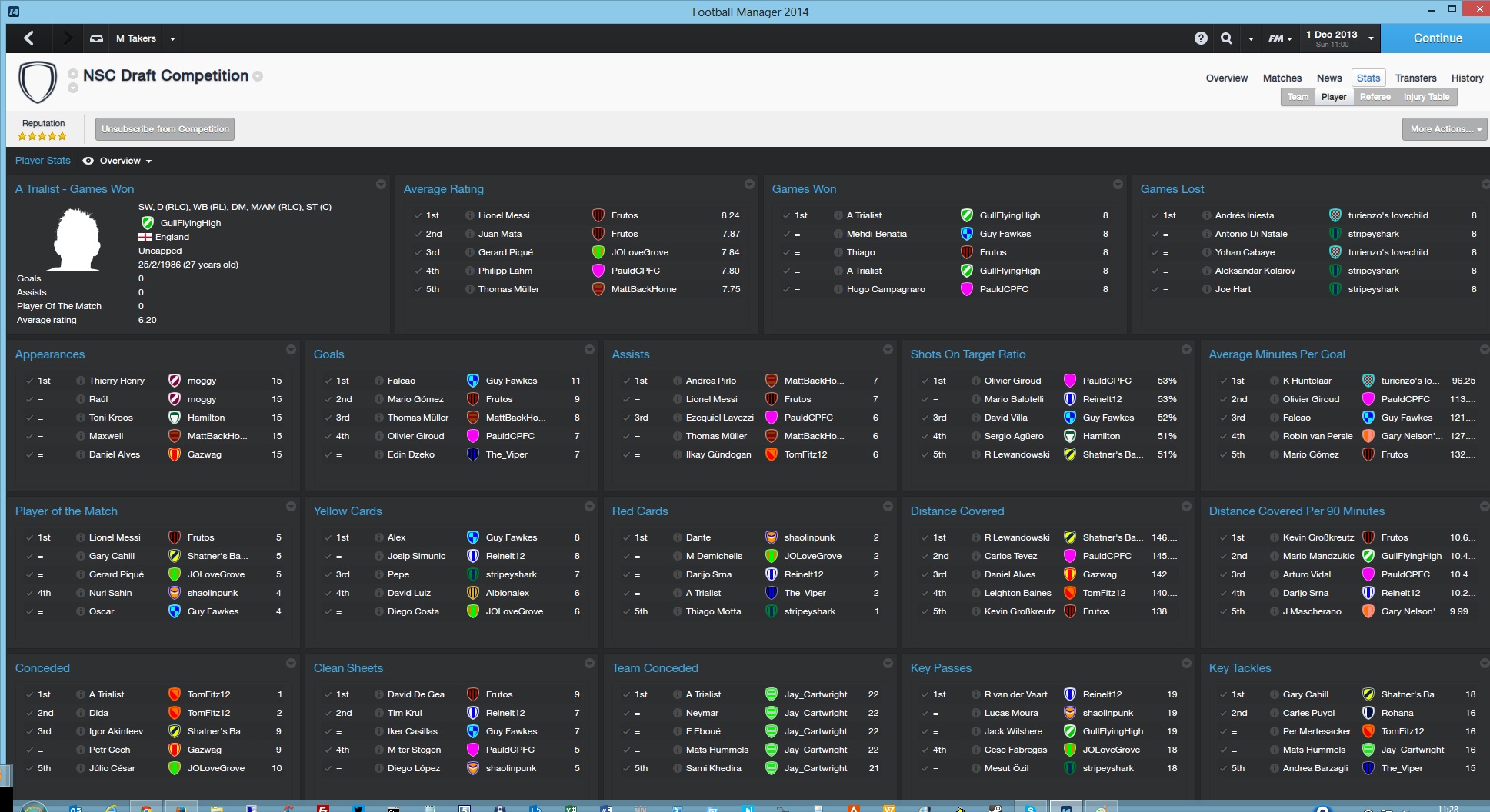Toggle the checkmark on Yellow Cards 1st row
Viewport: 1490px width, 812px height.
328,537
